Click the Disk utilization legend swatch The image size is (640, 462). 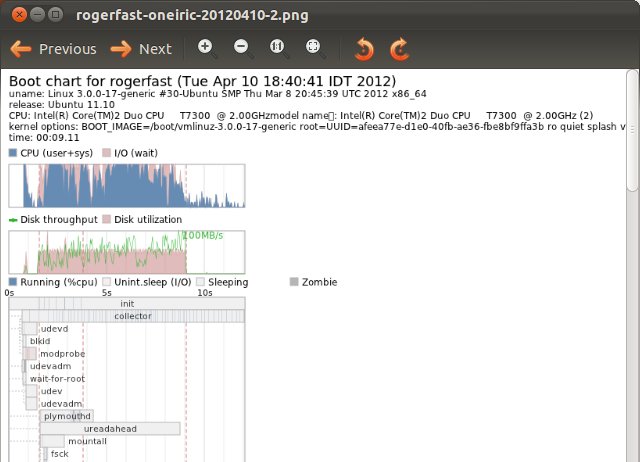(x=107, y=219)
